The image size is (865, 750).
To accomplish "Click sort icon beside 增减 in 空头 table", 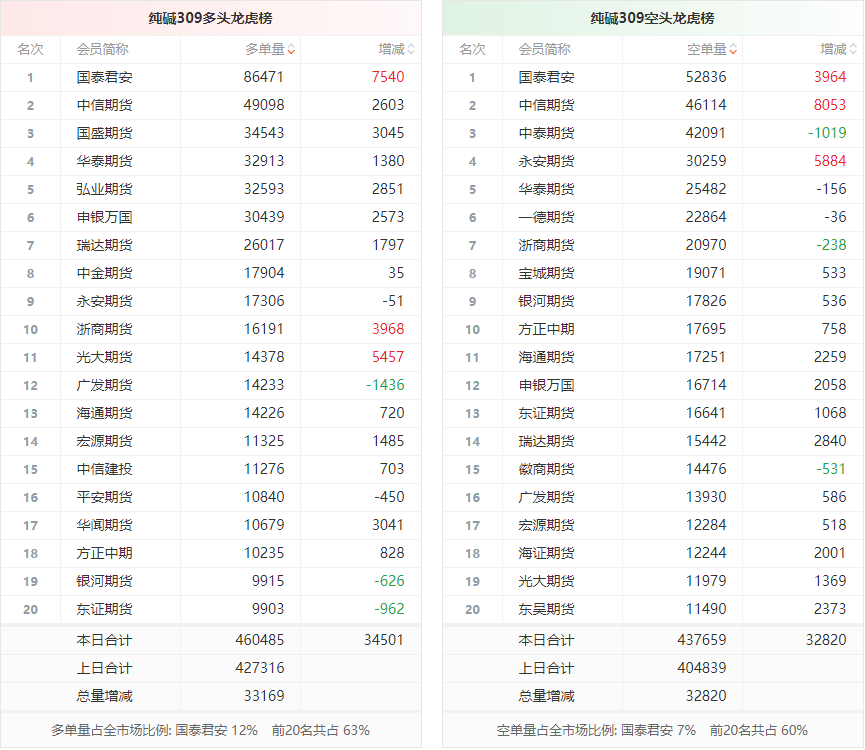I will coord(853,49).
